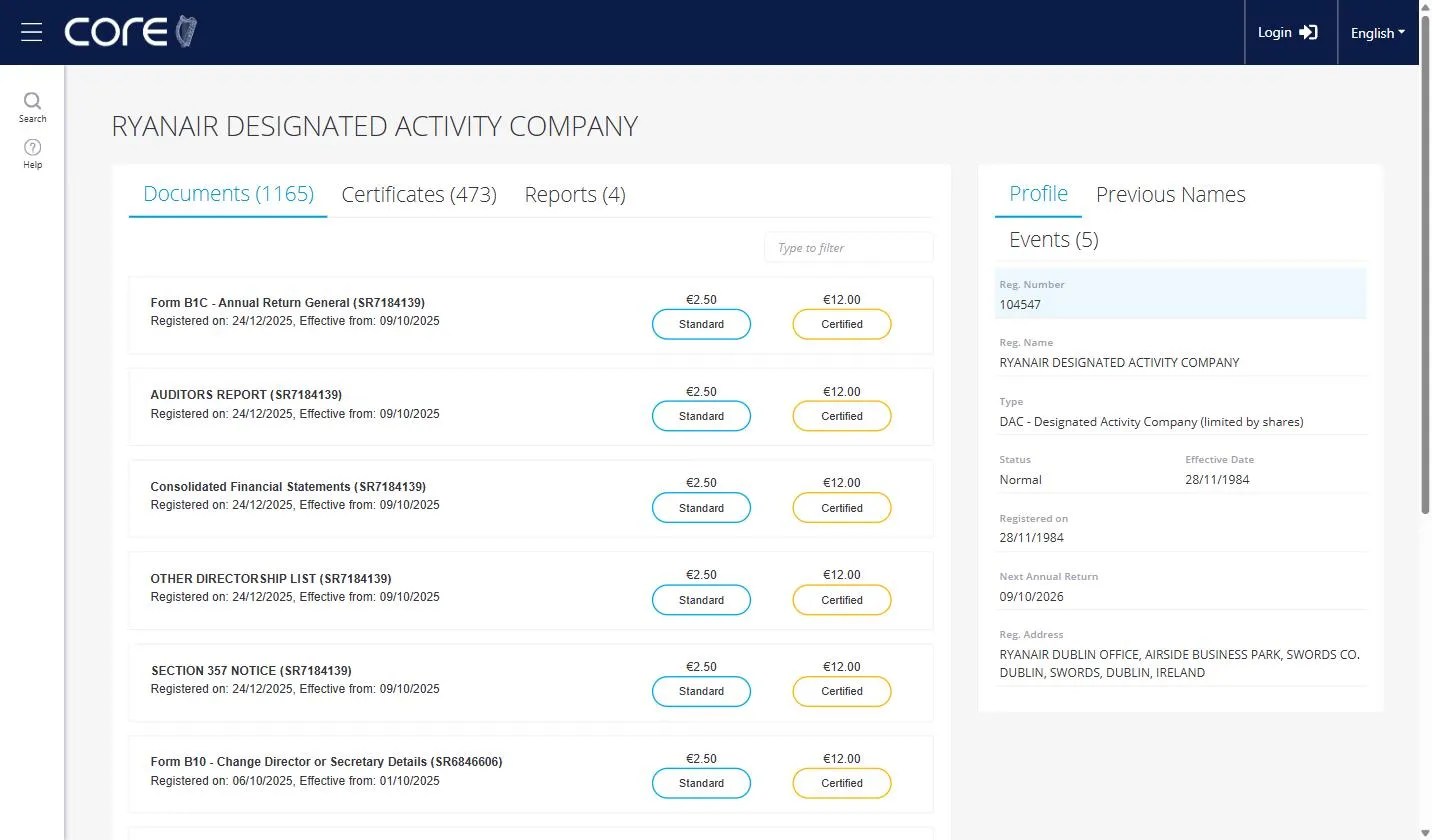Select the Profile tab
1432x840 pixels.
coord(1038,193)
